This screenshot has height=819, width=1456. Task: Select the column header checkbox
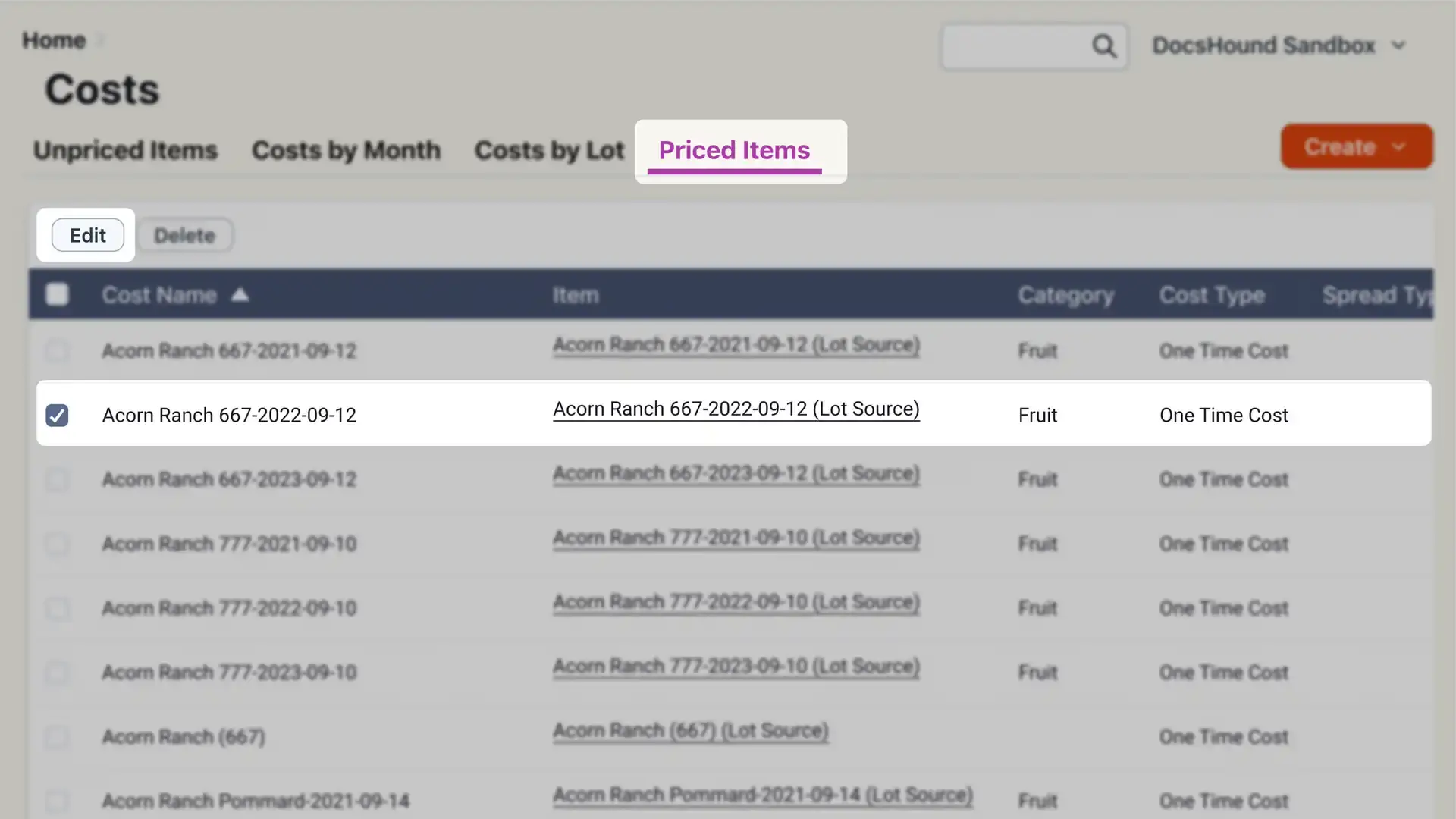(x=57, y=294)
